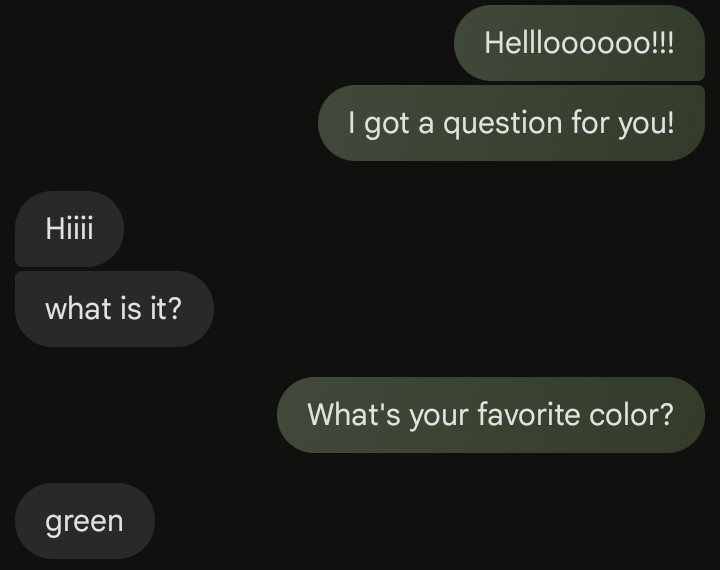Click the word 'favorite' in the sent message
This screenshot has width=720, height=570.
(530, 414)
